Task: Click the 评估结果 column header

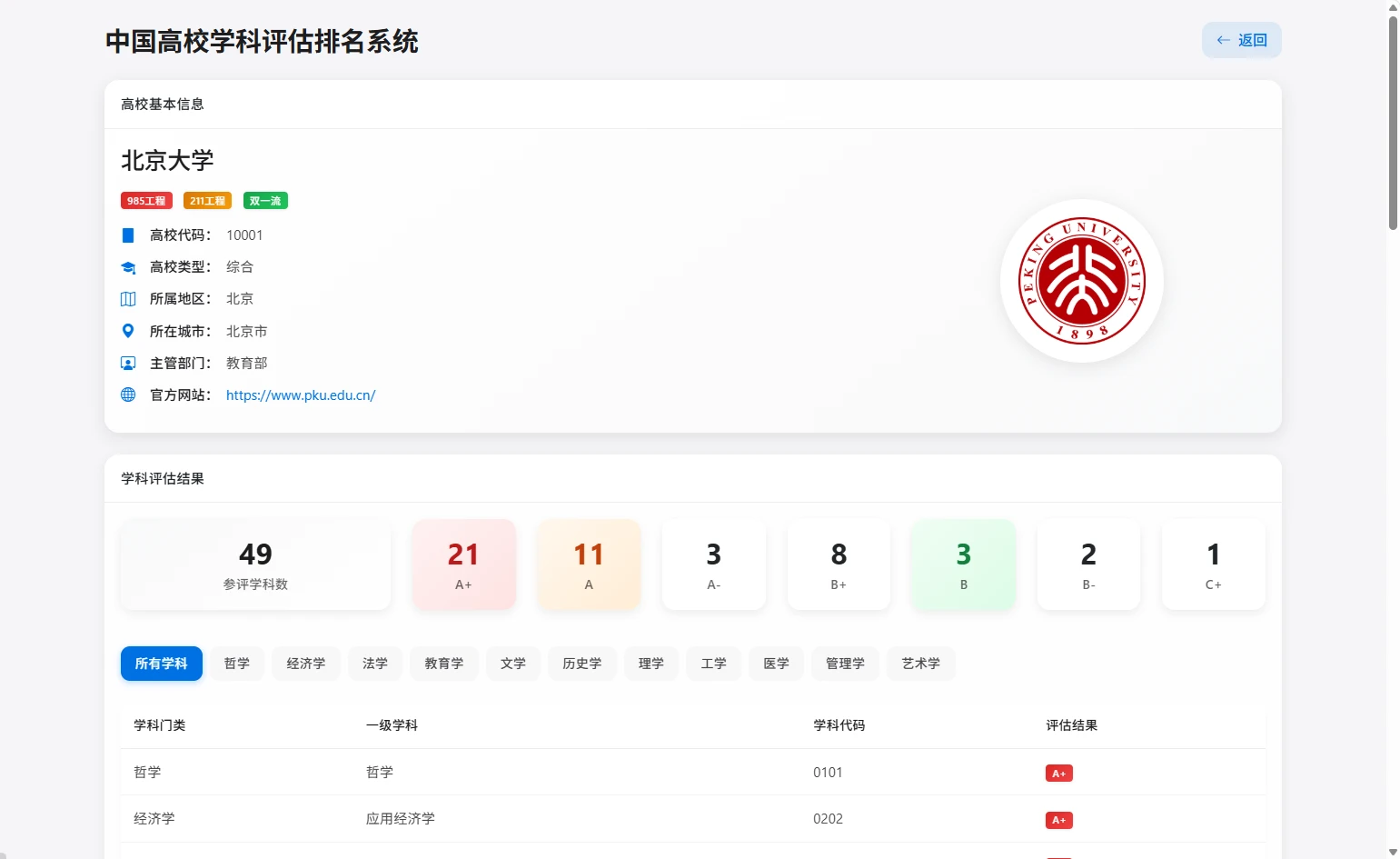Action: coord(1071,725)
